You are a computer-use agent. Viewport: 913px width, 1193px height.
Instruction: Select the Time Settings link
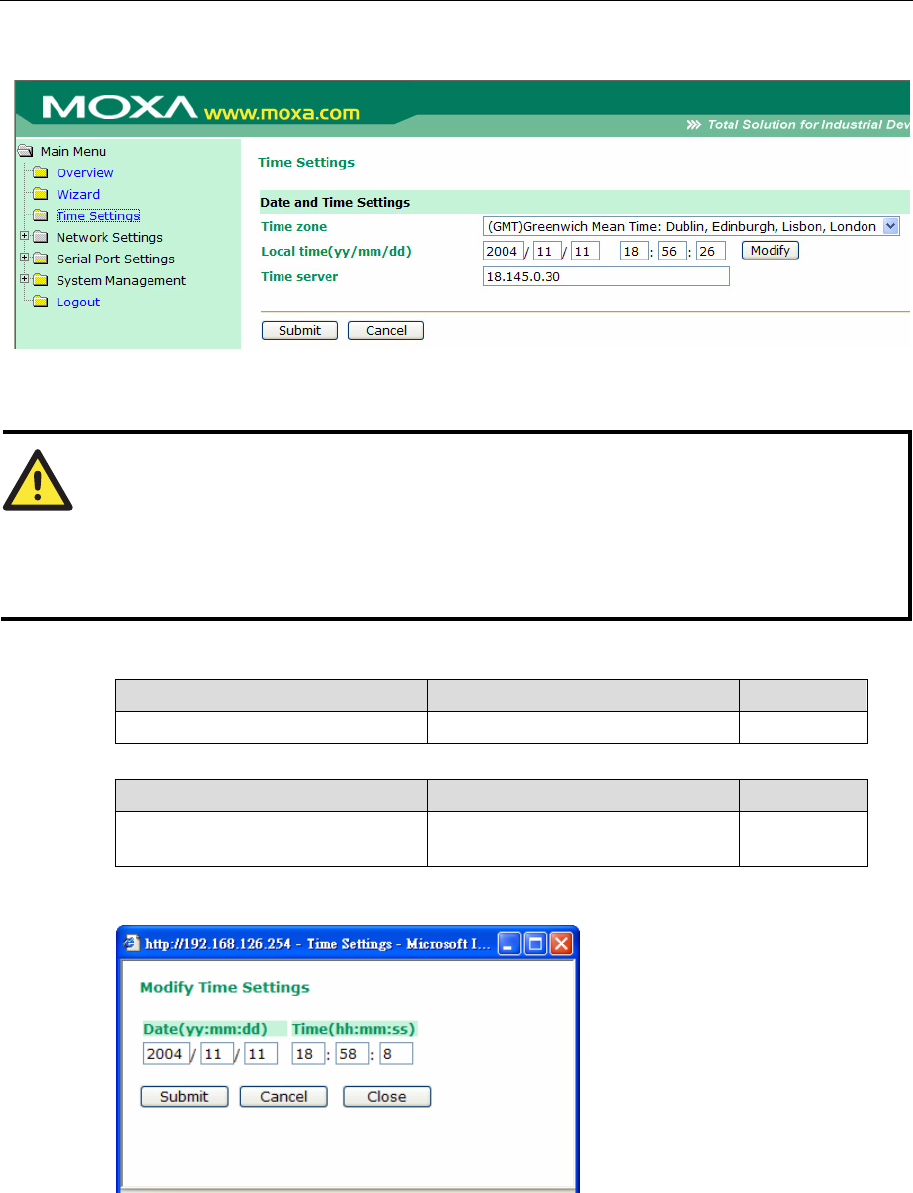pyautogui.click(x=98, y=216)
